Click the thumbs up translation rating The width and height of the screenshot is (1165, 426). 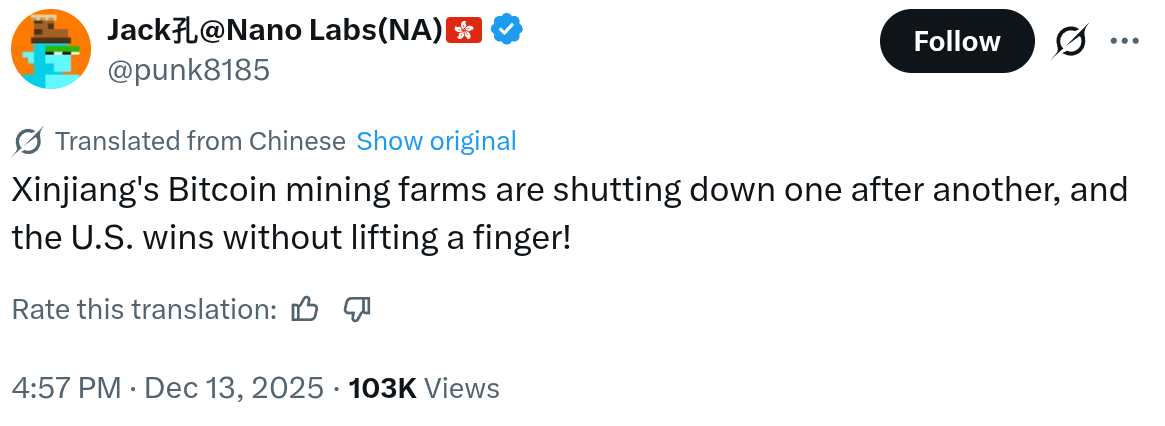click(x=304, y=310)
